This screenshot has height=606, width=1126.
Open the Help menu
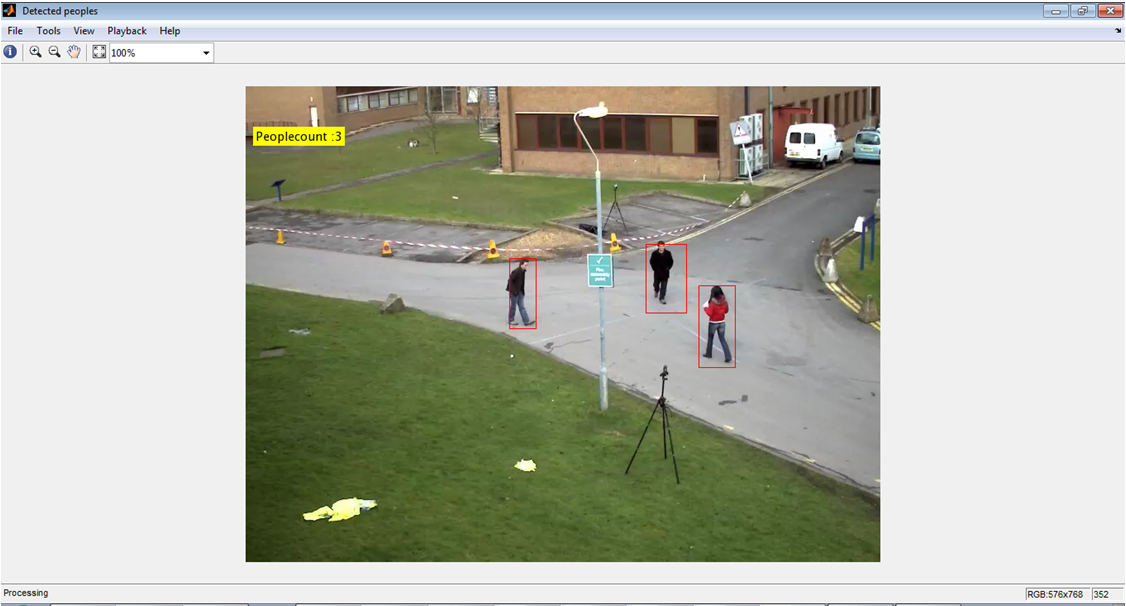170,31
